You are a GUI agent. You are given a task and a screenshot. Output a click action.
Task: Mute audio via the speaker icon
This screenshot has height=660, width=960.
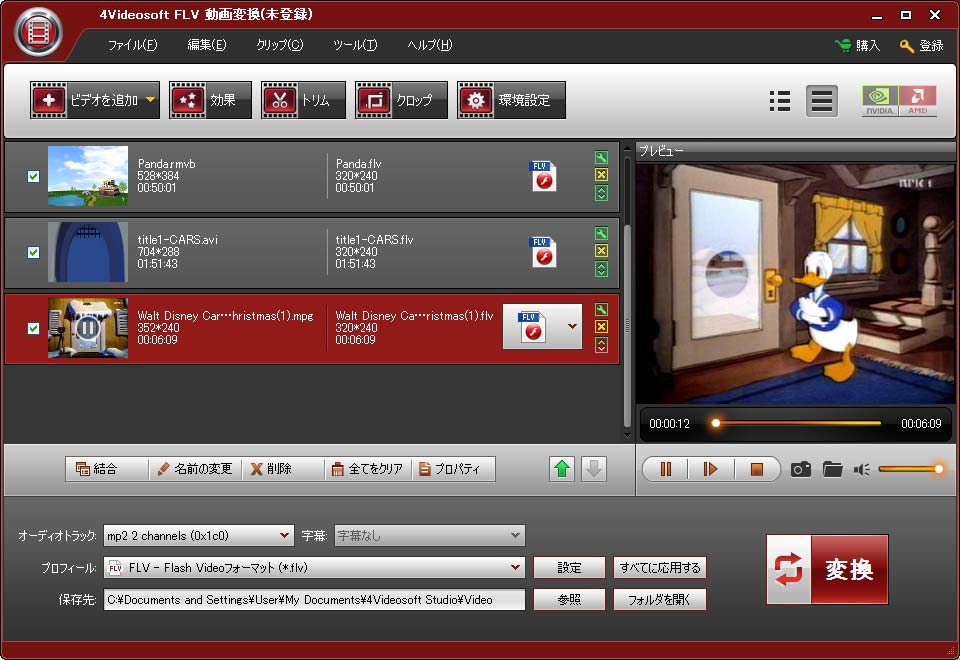pyautogui.click(x=861, y=469)
